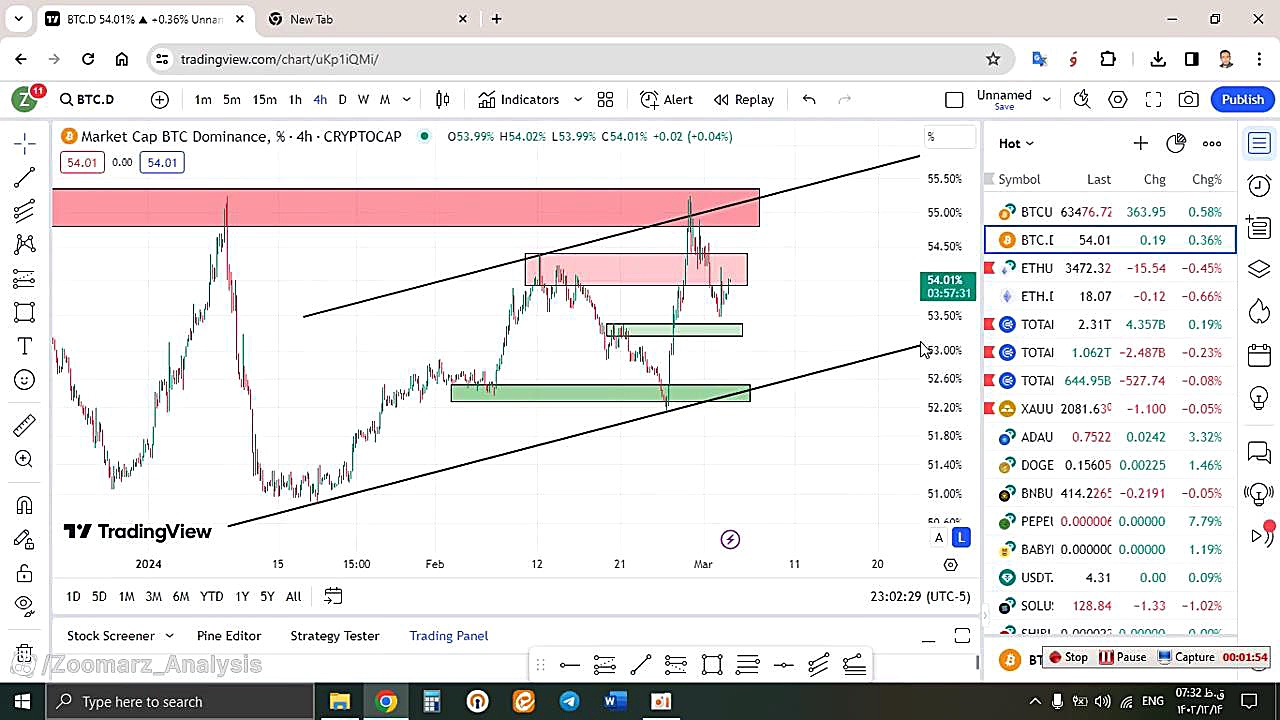Lock all drawing tools
The width and height of the screenshot is (1280, 720).
coord(24,572)
